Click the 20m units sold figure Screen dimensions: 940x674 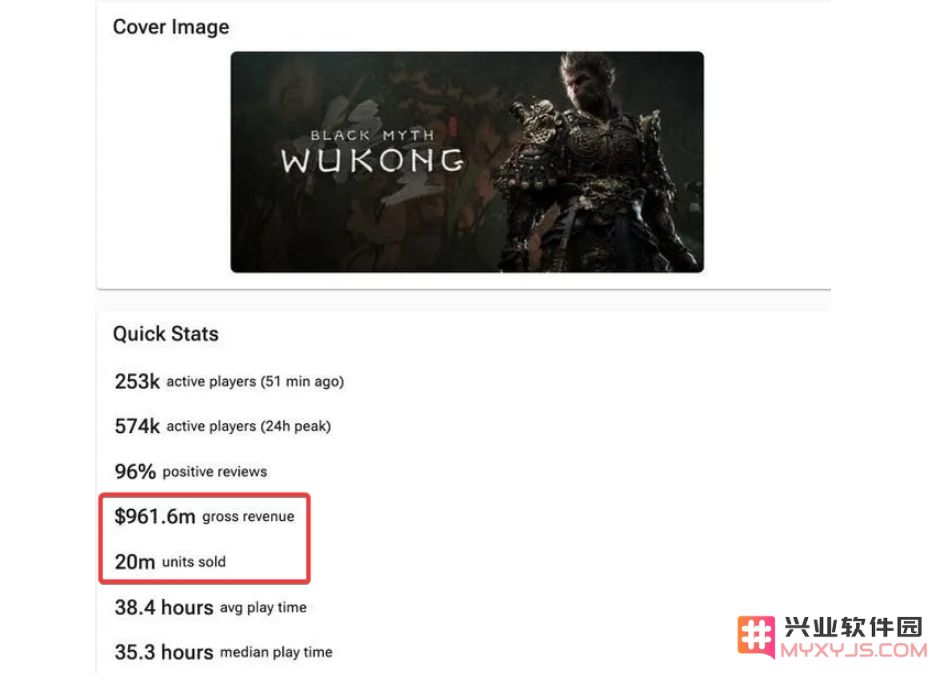pyautogui.click(x=135, y=562)
